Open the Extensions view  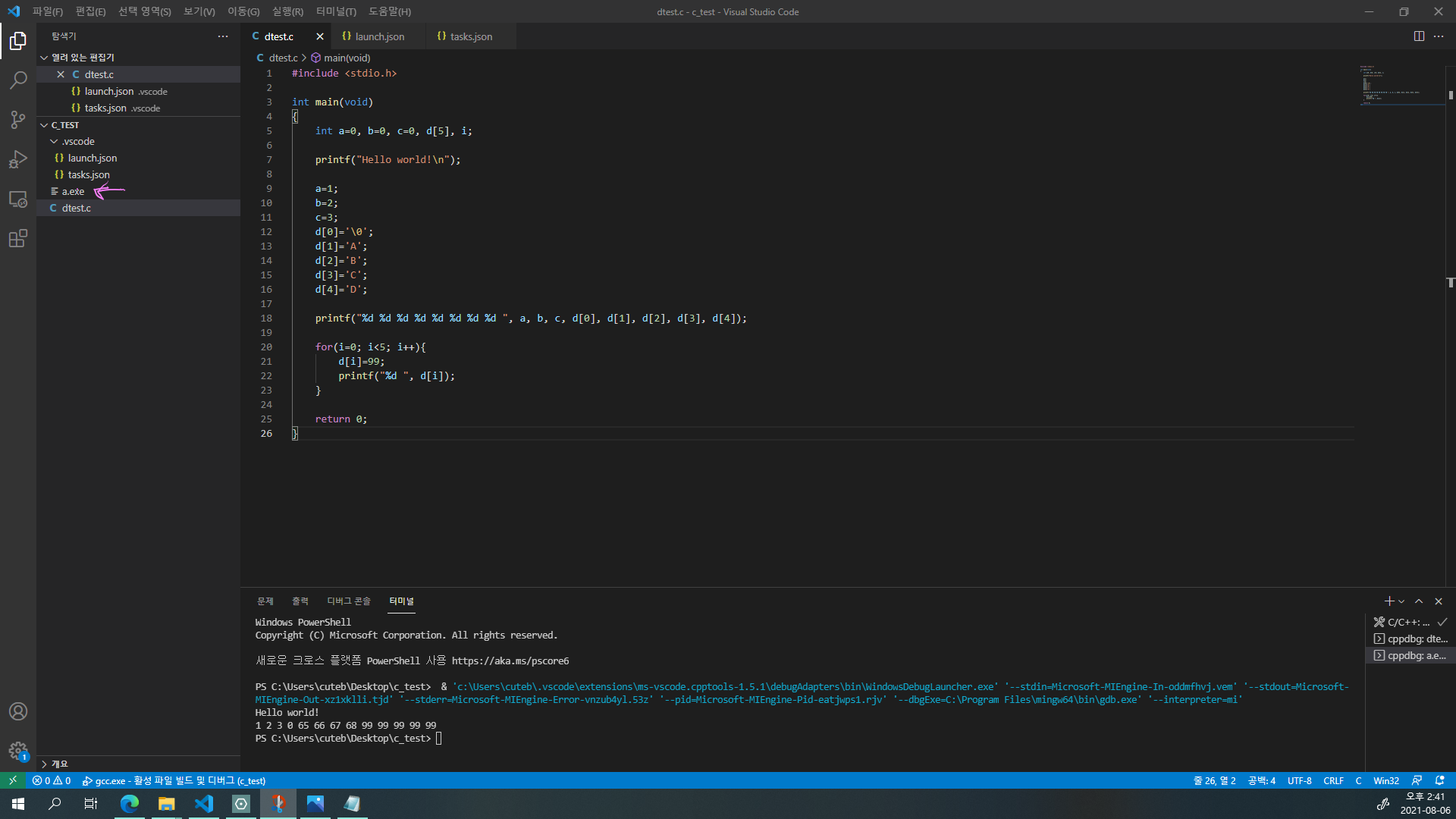click(x=18, y=239)
